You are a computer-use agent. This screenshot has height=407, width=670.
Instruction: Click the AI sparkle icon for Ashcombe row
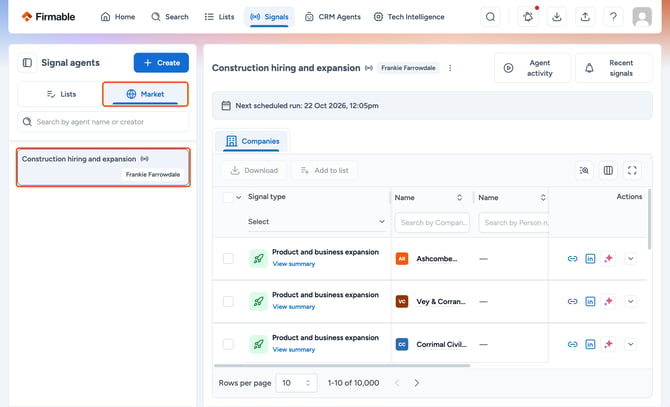[x=608, y=258]
